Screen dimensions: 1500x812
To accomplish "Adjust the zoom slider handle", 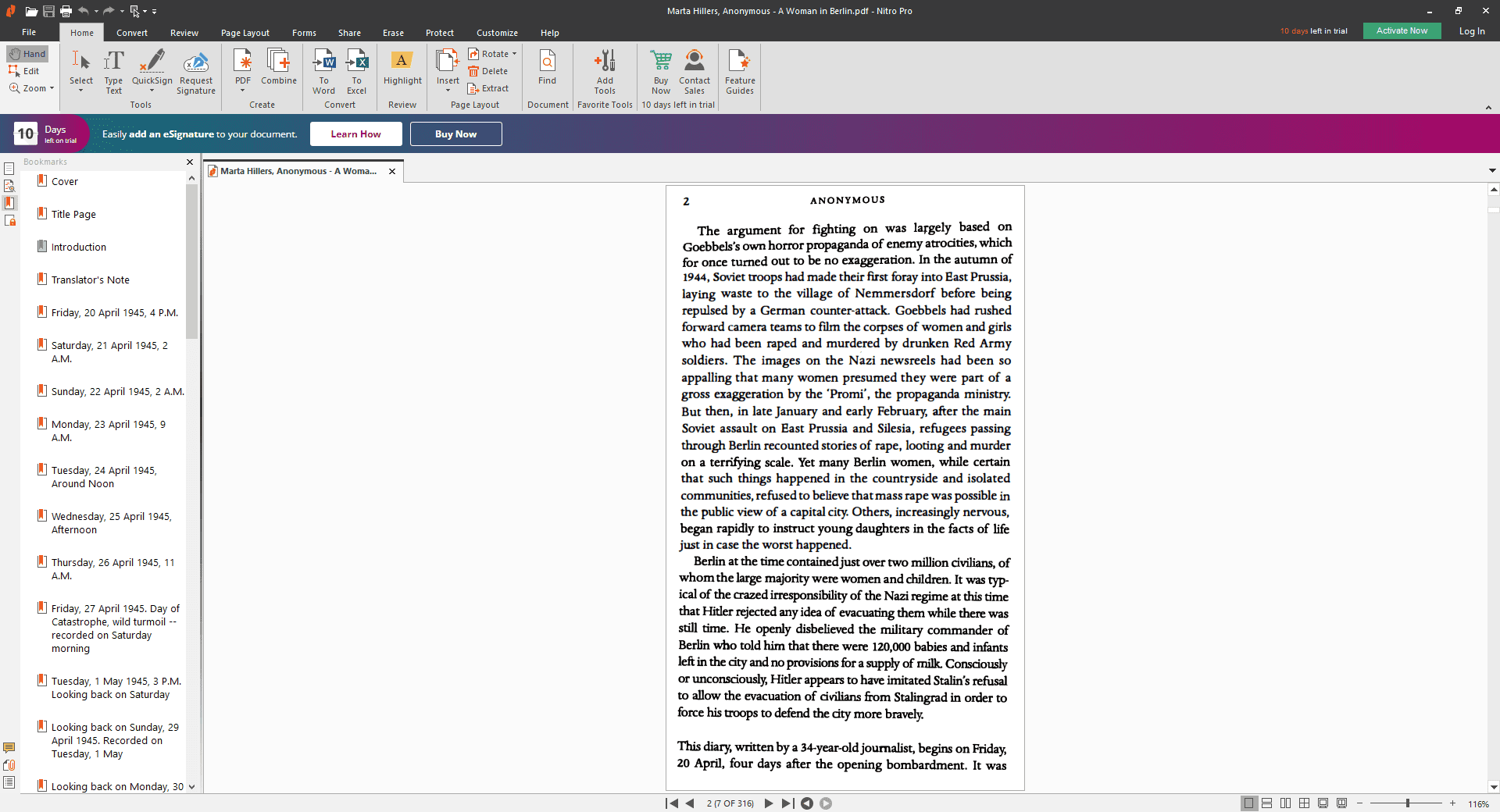I will point(1408,803).
